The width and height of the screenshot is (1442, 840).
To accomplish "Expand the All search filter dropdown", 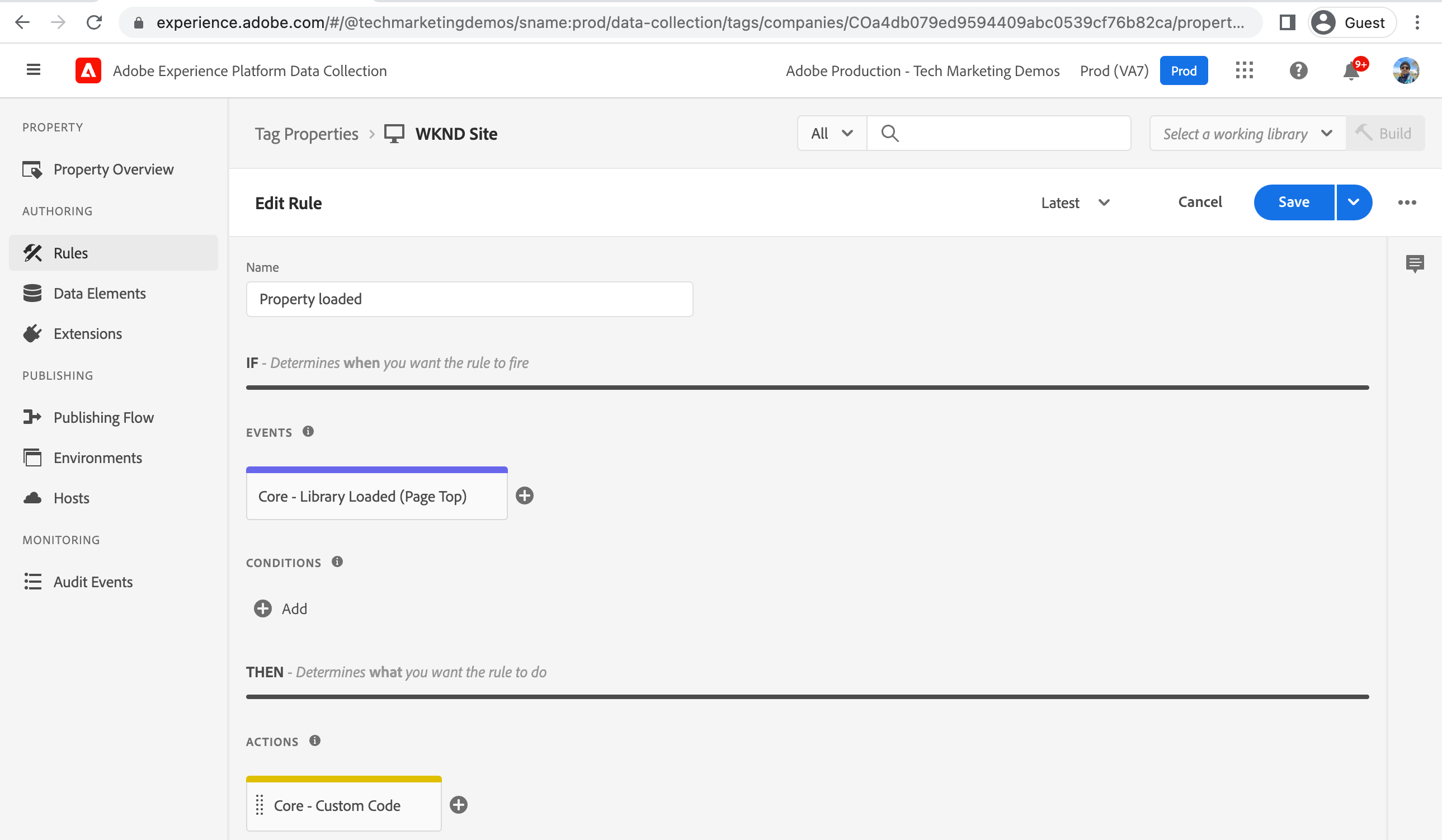I will [x=831, y=133].
